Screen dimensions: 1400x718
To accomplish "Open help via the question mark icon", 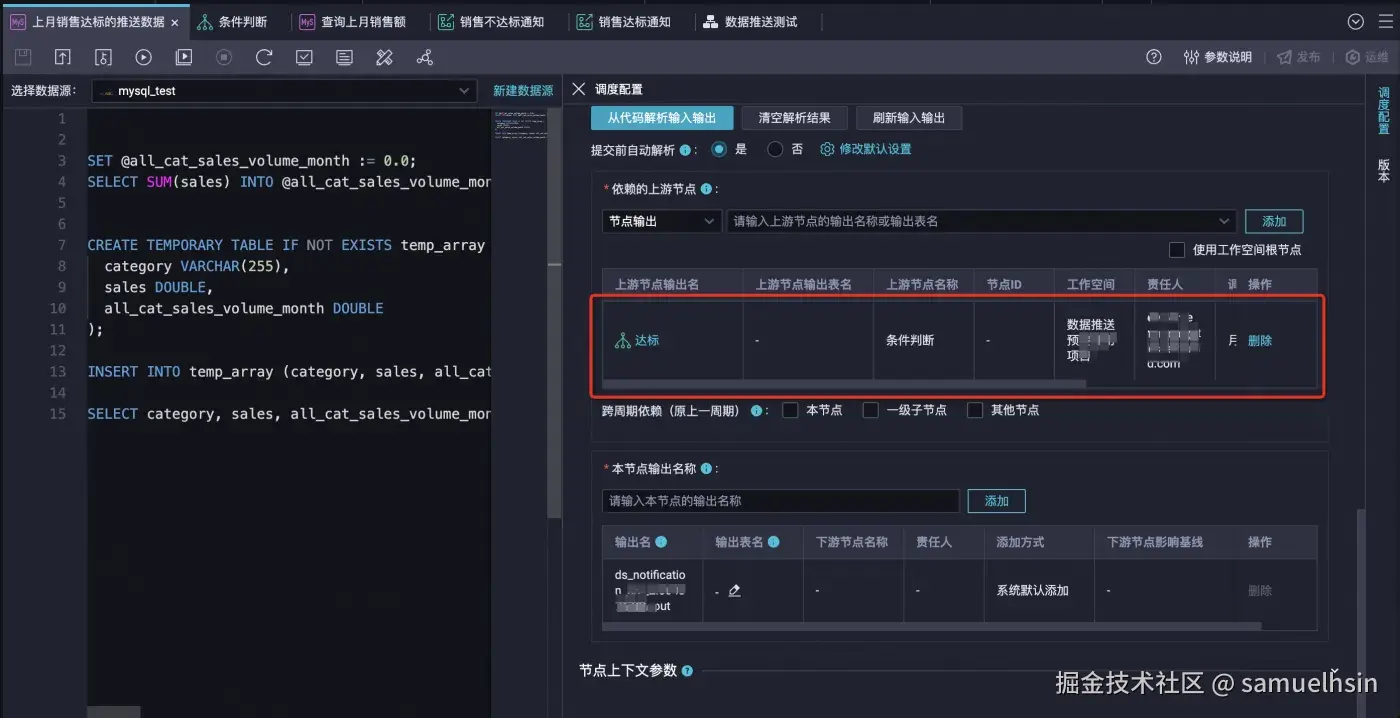I will click(x=1154, y=57).
